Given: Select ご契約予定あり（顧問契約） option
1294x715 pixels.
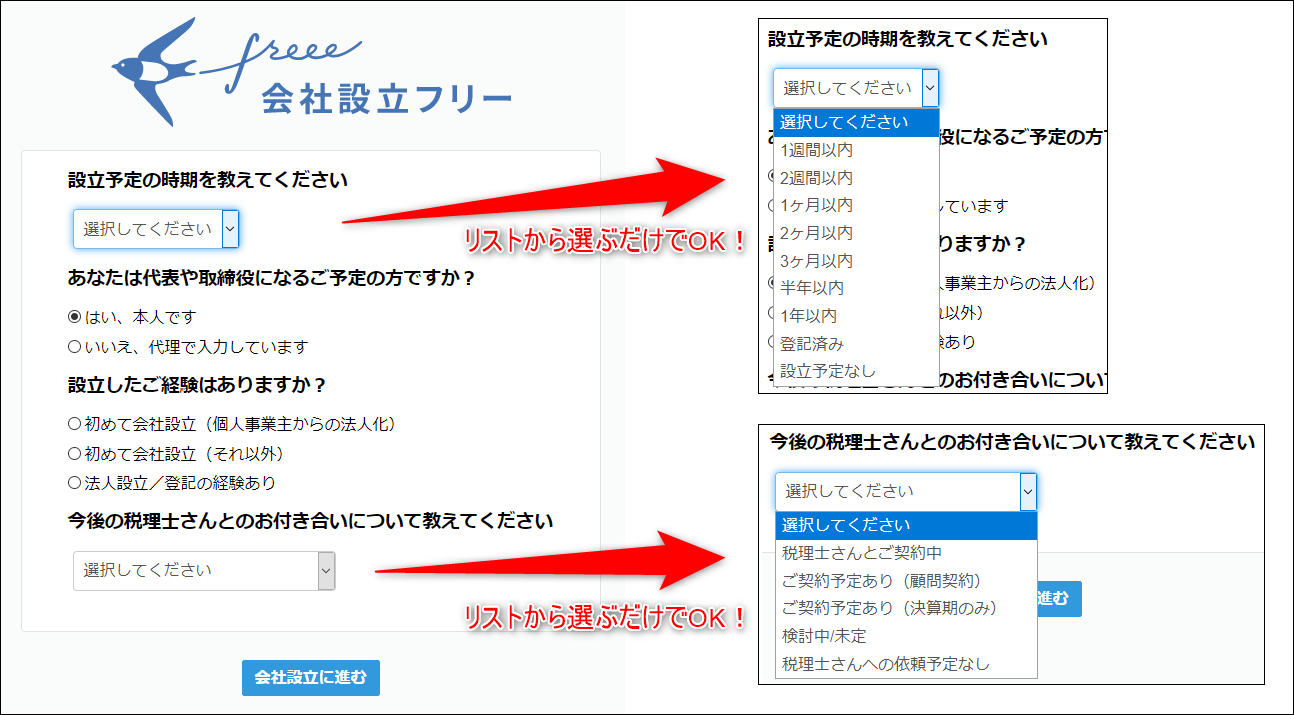Looking at the screenshot, I should tap(881, 580).
